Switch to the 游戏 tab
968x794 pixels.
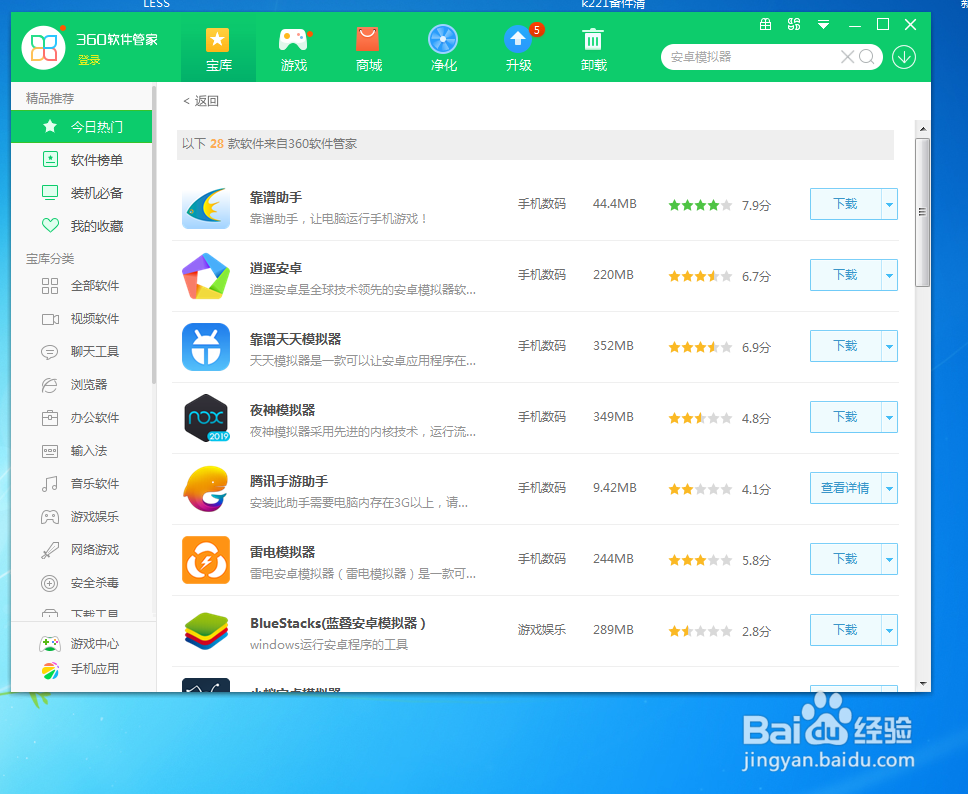[x=294, y=50]
